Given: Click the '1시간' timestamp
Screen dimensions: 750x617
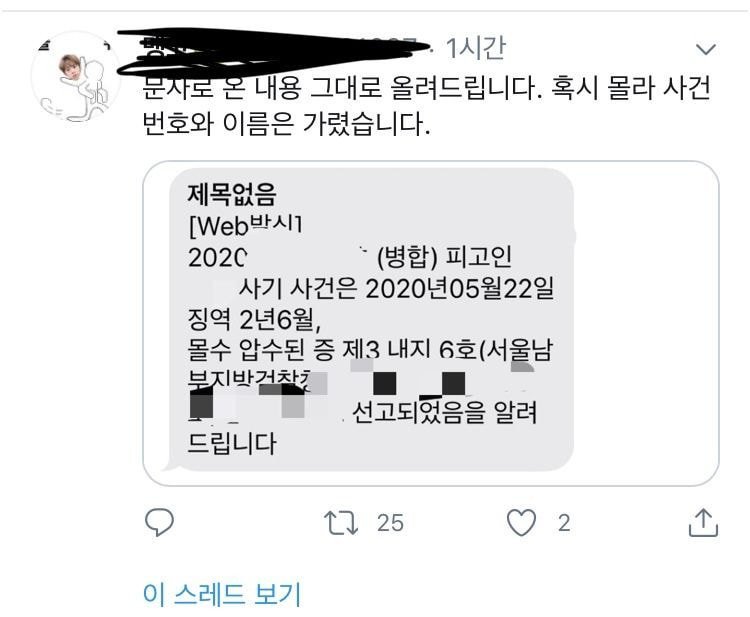Looking at the screenshot, I should [x=475, y=48].
